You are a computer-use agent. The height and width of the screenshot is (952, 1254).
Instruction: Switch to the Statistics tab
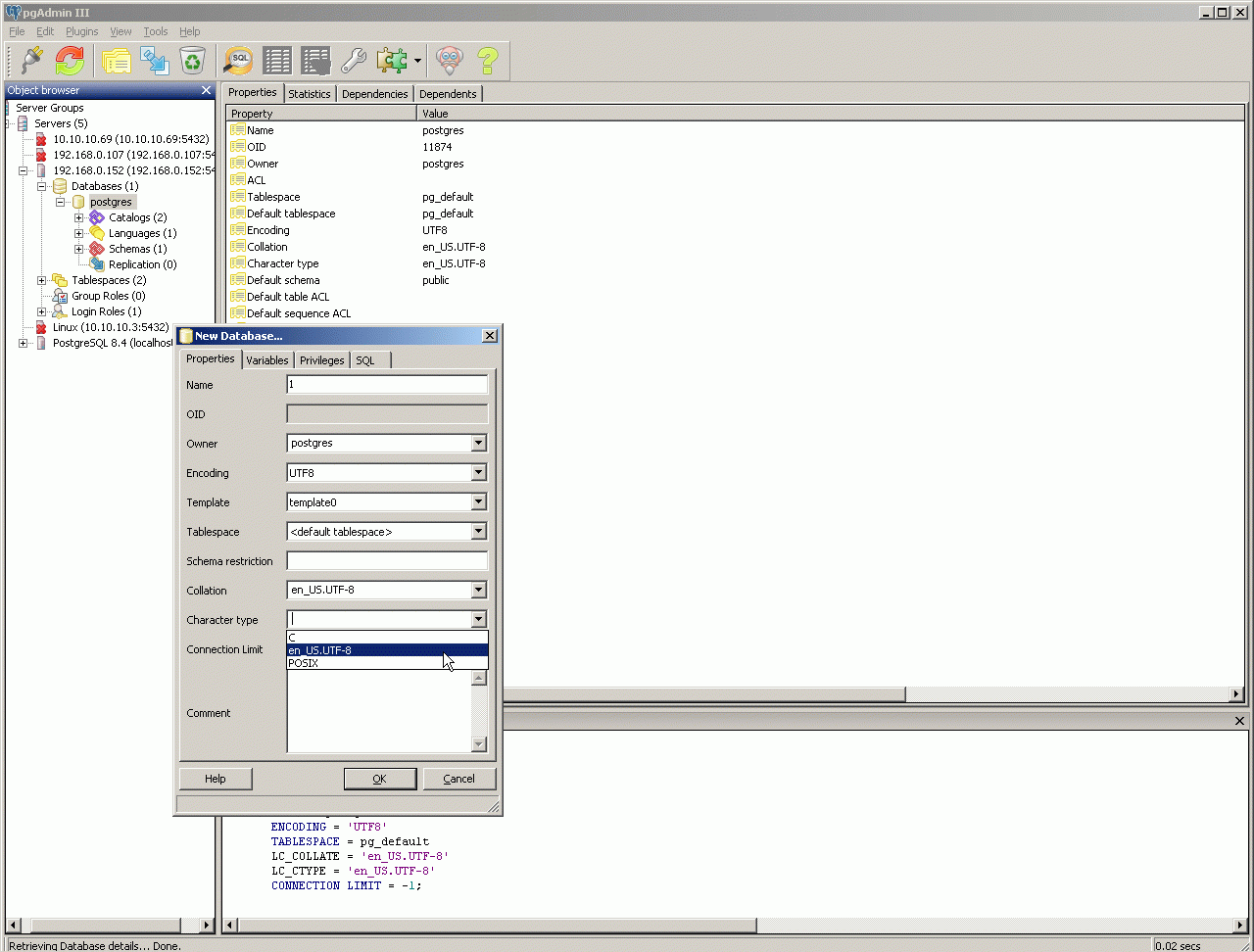[310, 94]
